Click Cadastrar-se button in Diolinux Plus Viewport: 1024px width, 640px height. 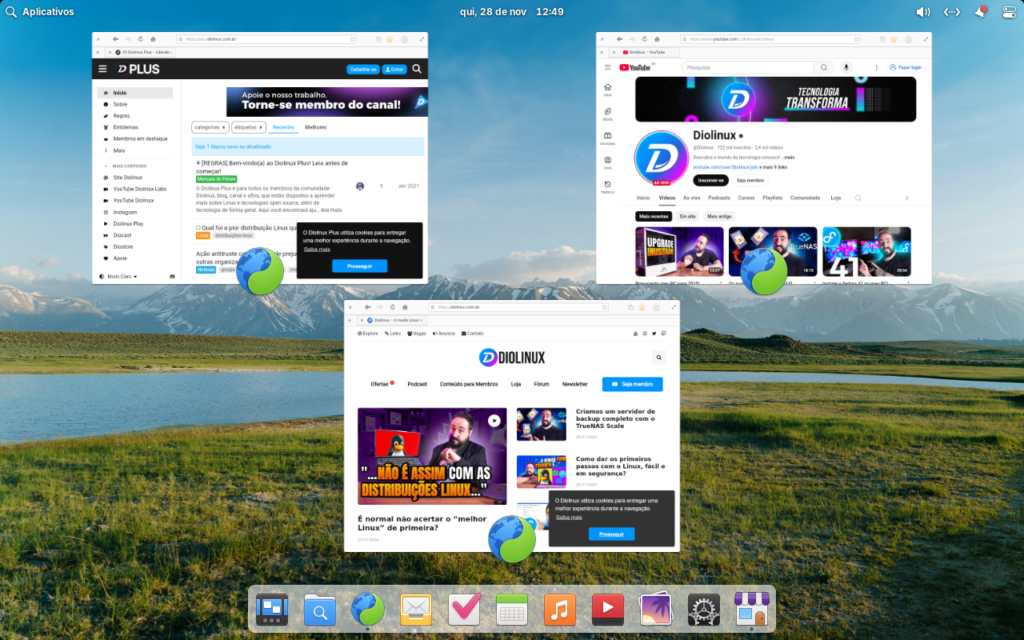point(363,69)
